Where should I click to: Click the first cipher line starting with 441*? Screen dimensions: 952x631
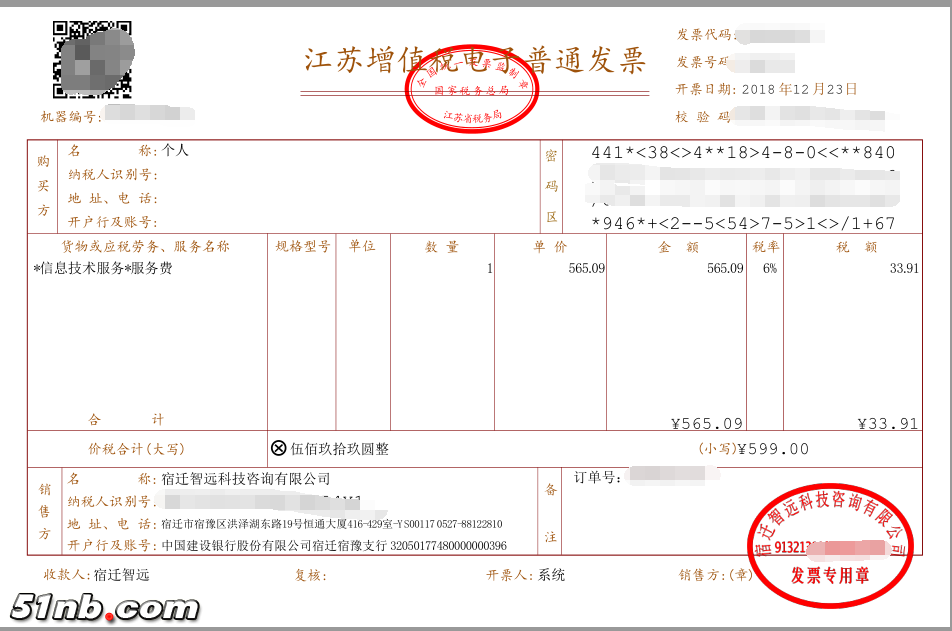coord(743,153)
